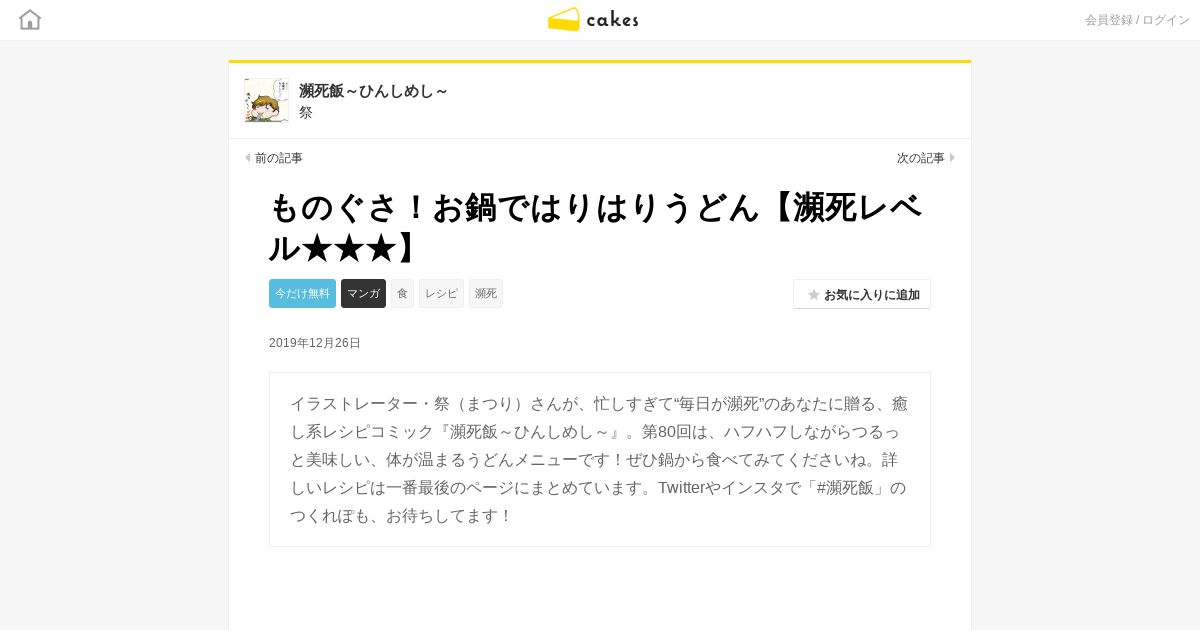Go to the home icon
The height and width of the screenshot is (630, 1200).
tap(30, 19)
